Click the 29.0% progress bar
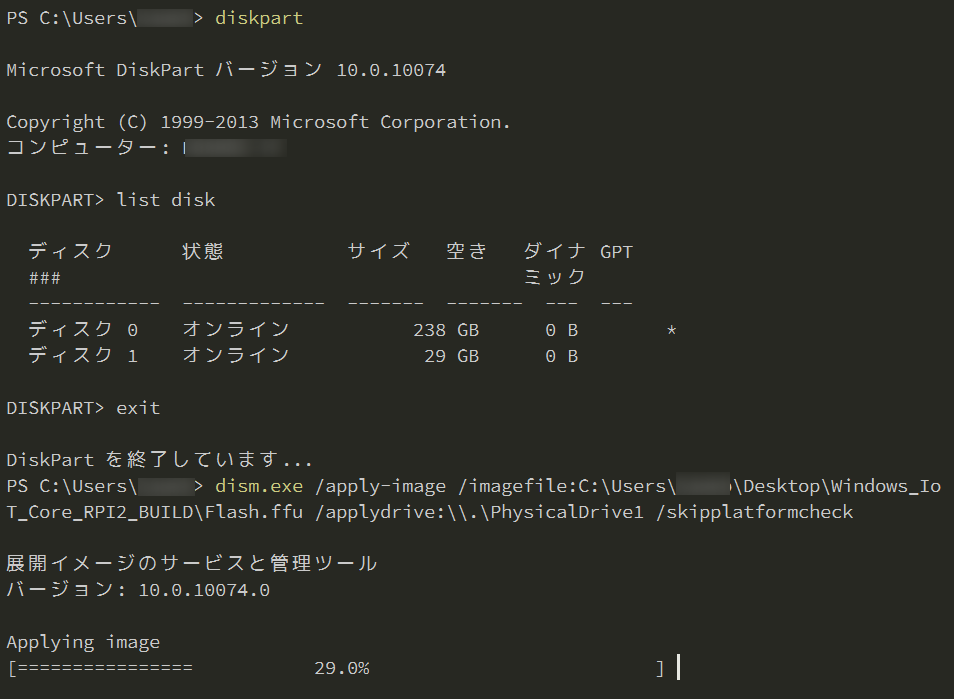The height and width of the screenshot is (699, 954). [x=340, y=668]
